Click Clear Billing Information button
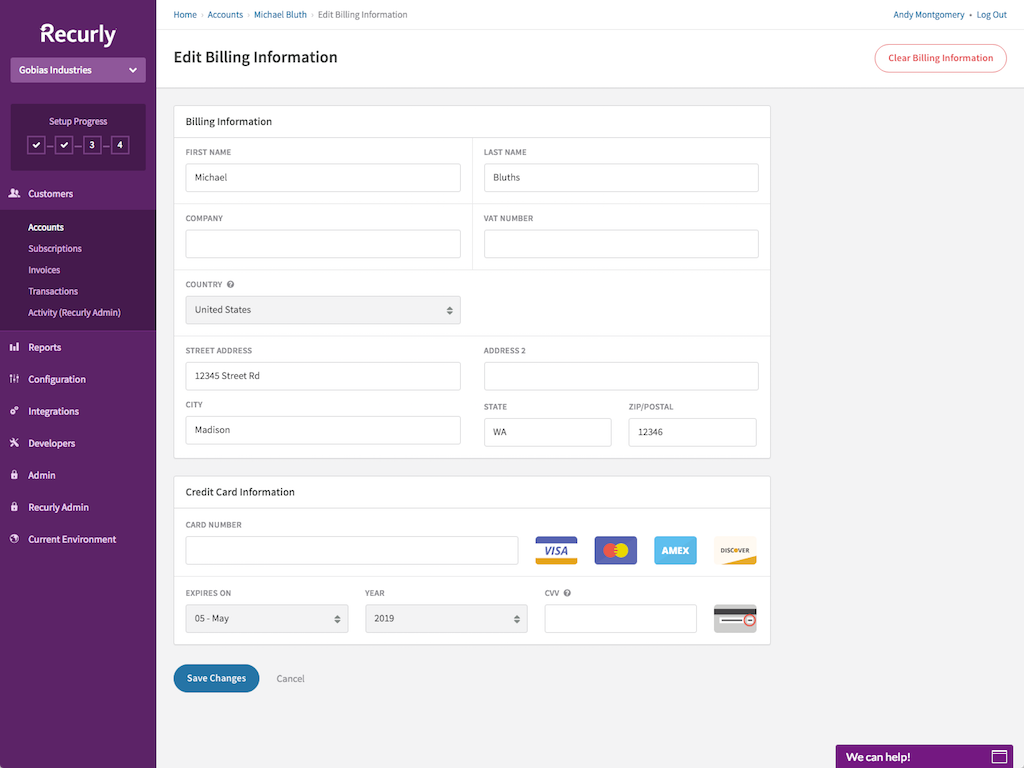This screenshot has height=768, width=1024. [x=940, y=58]
